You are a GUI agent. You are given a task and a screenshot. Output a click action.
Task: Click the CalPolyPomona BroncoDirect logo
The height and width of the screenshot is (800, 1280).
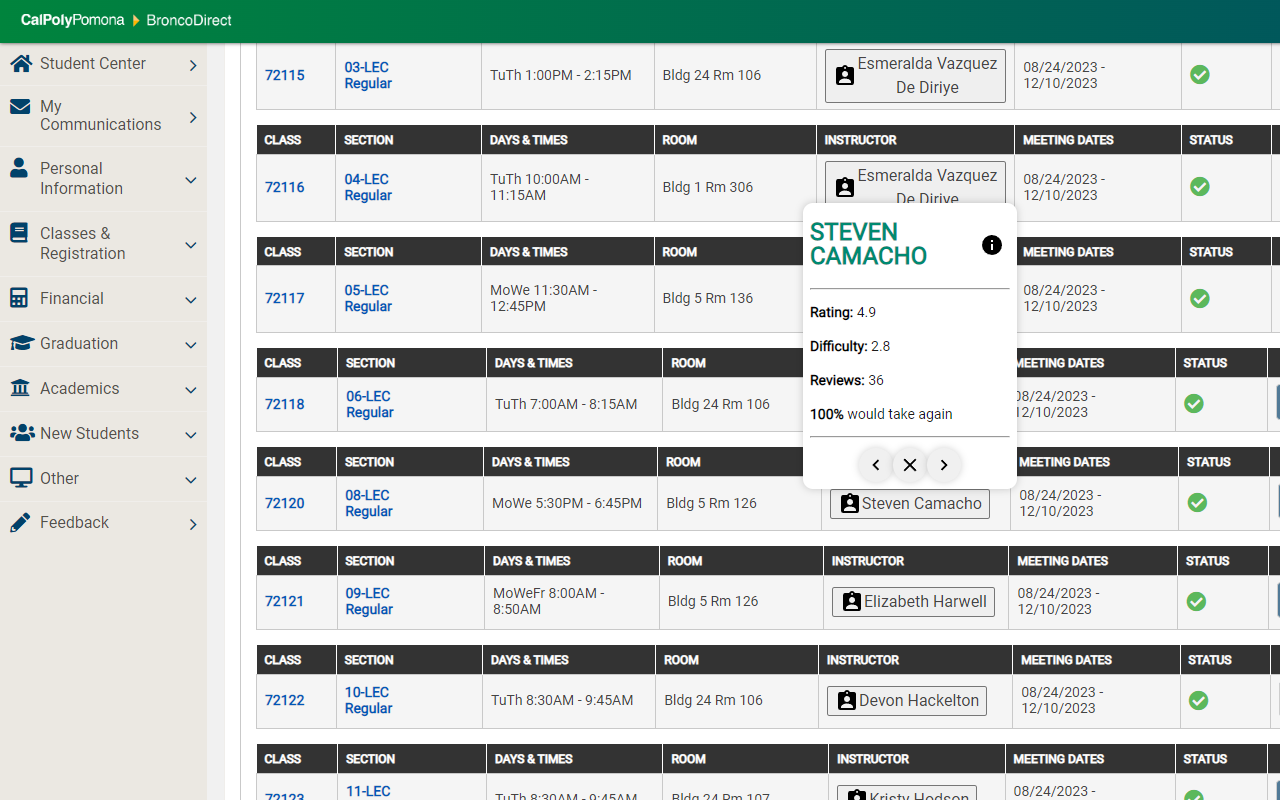(x=126, y=20)
